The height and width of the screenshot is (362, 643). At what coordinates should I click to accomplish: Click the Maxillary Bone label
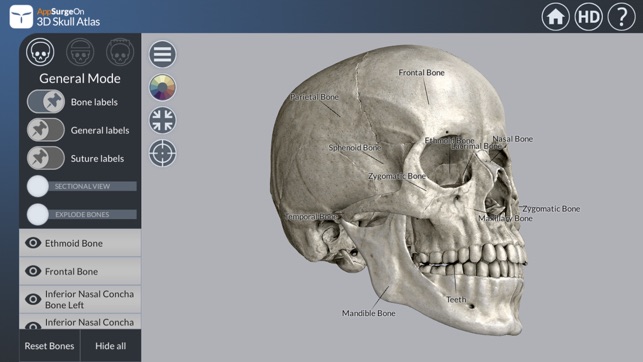[505, 219]
